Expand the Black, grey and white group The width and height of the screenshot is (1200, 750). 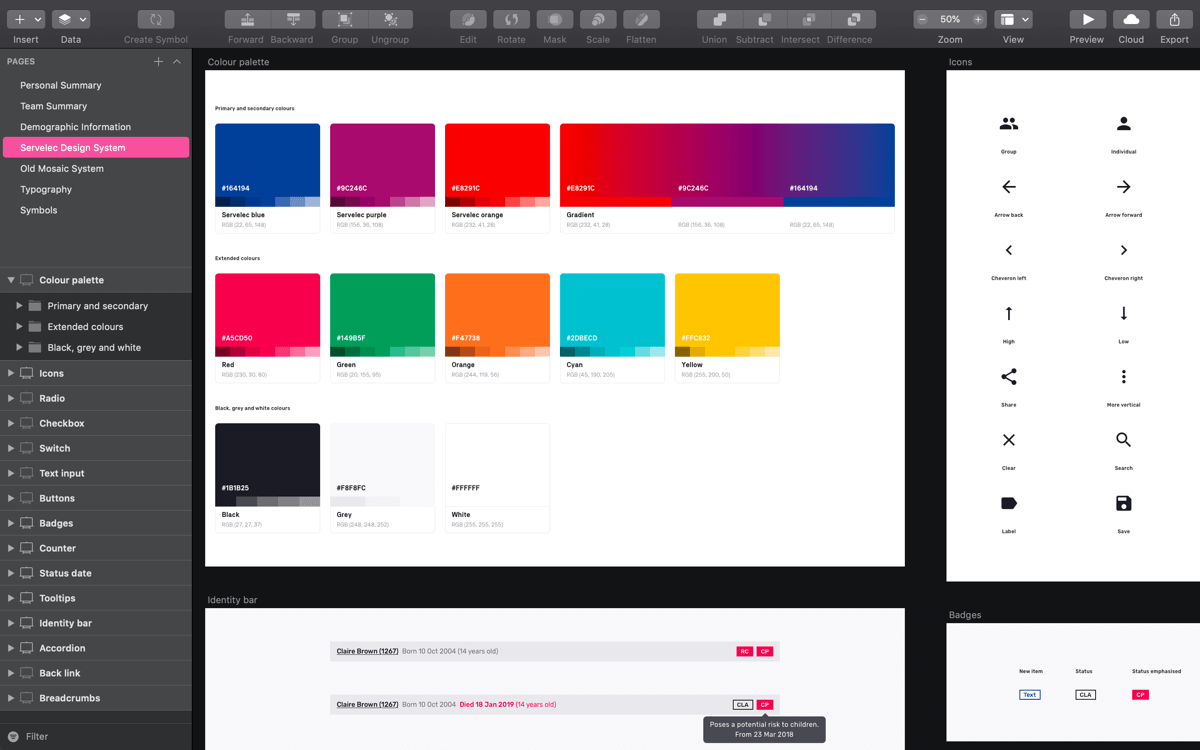(x=19, y=348)
